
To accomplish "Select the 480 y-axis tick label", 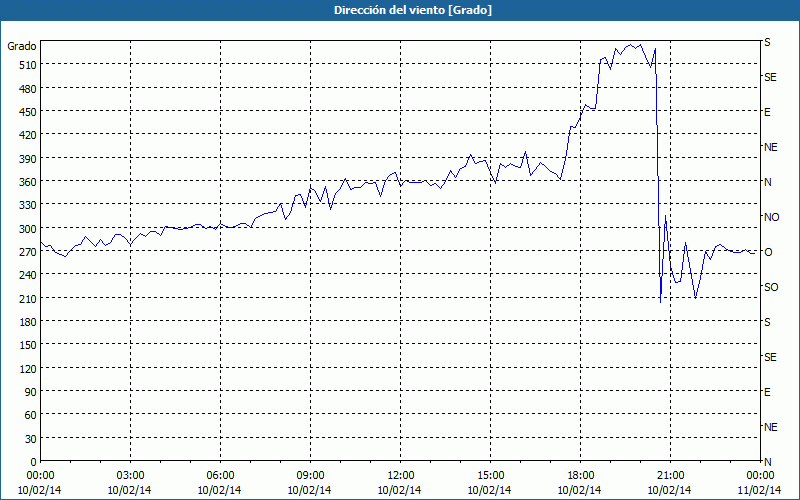I will pyautogui.click(x=27, y=89).
